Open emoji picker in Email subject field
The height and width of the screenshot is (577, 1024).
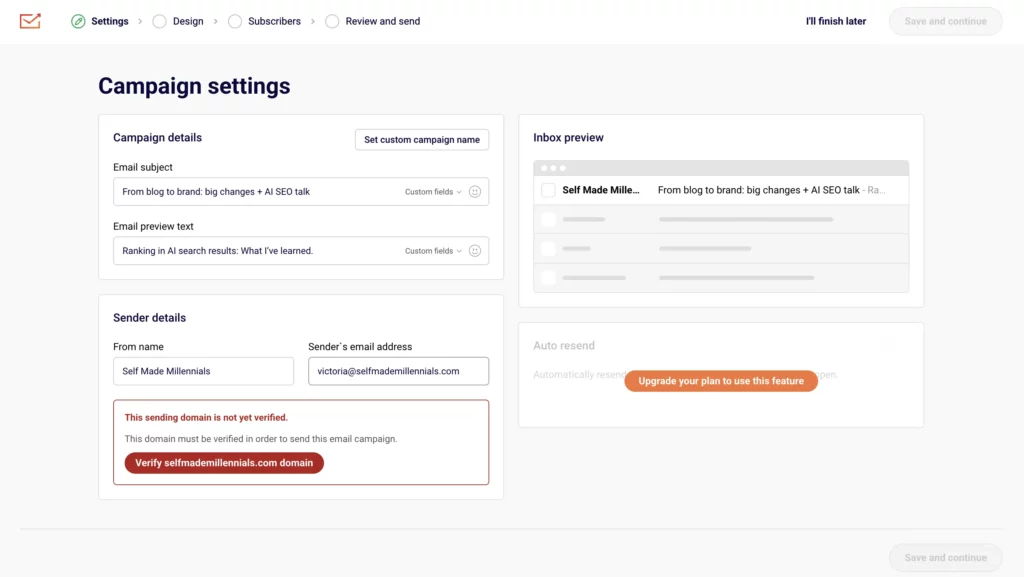475,192
